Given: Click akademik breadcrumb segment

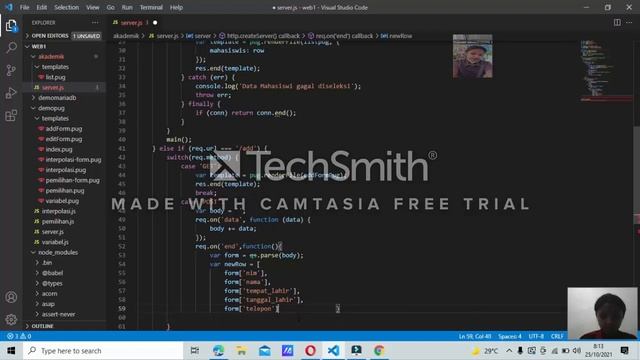Looking at the screenshot, I should click(x=126, y=36).
